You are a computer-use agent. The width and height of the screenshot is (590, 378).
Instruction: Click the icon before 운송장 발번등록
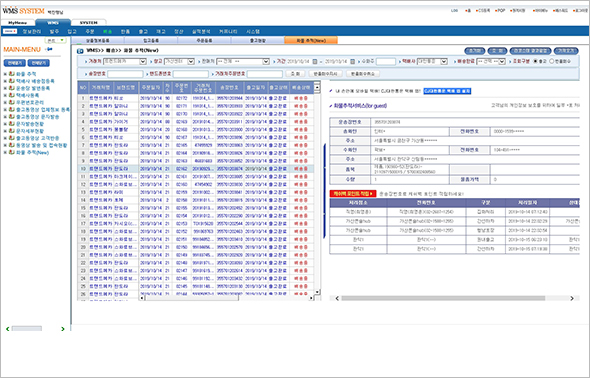coord(12,88)
